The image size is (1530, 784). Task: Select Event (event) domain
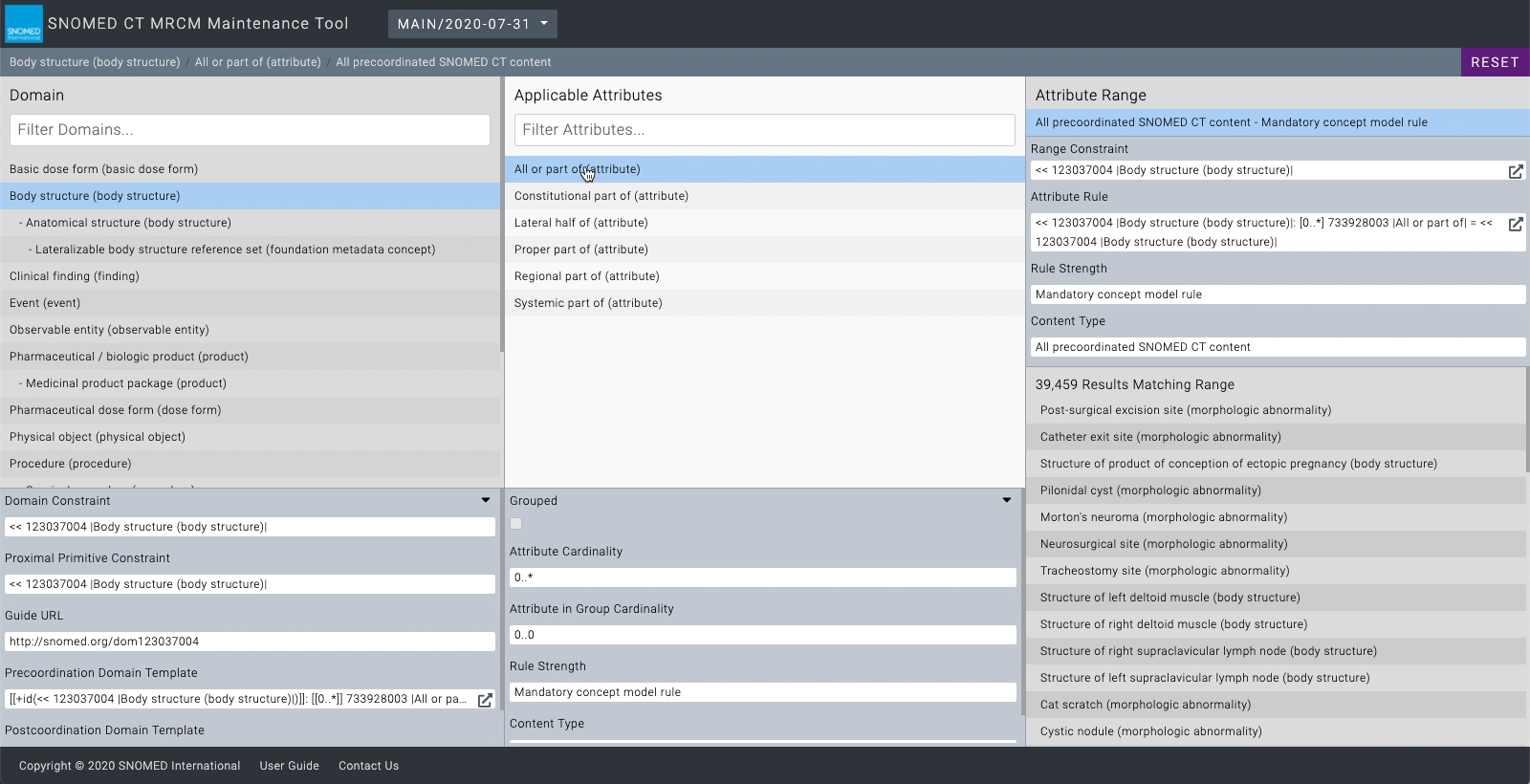click(250, 303)
